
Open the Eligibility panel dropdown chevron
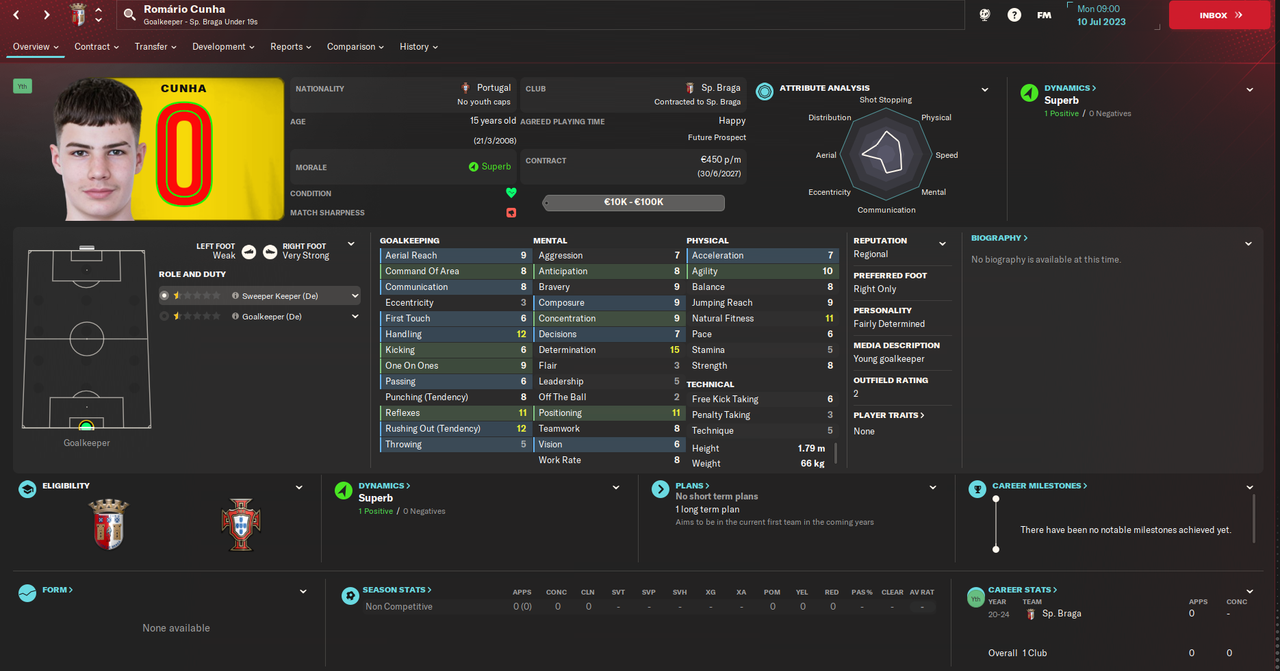[299, 488]
